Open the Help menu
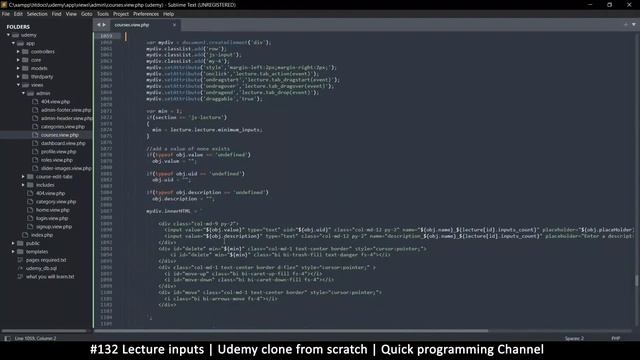Image resolution: width=640 pixels, height=360 pixels. point(169,14)
